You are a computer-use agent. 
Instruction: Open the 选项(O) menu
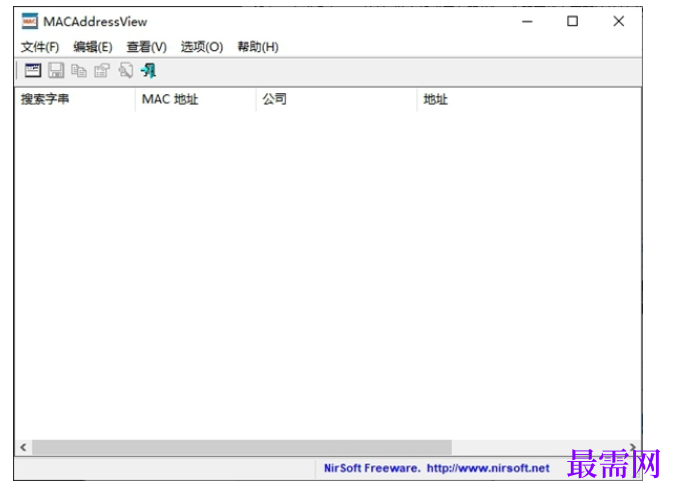(202, 47)
